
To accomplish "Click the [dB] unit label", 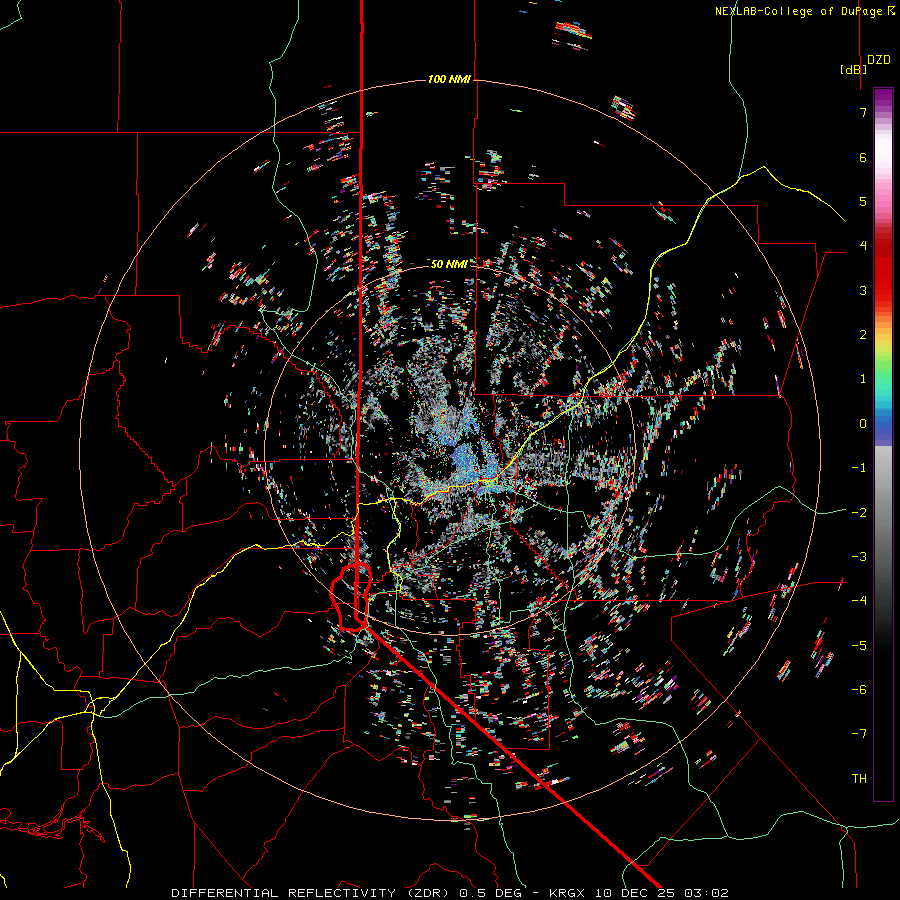I will (853, 70).
